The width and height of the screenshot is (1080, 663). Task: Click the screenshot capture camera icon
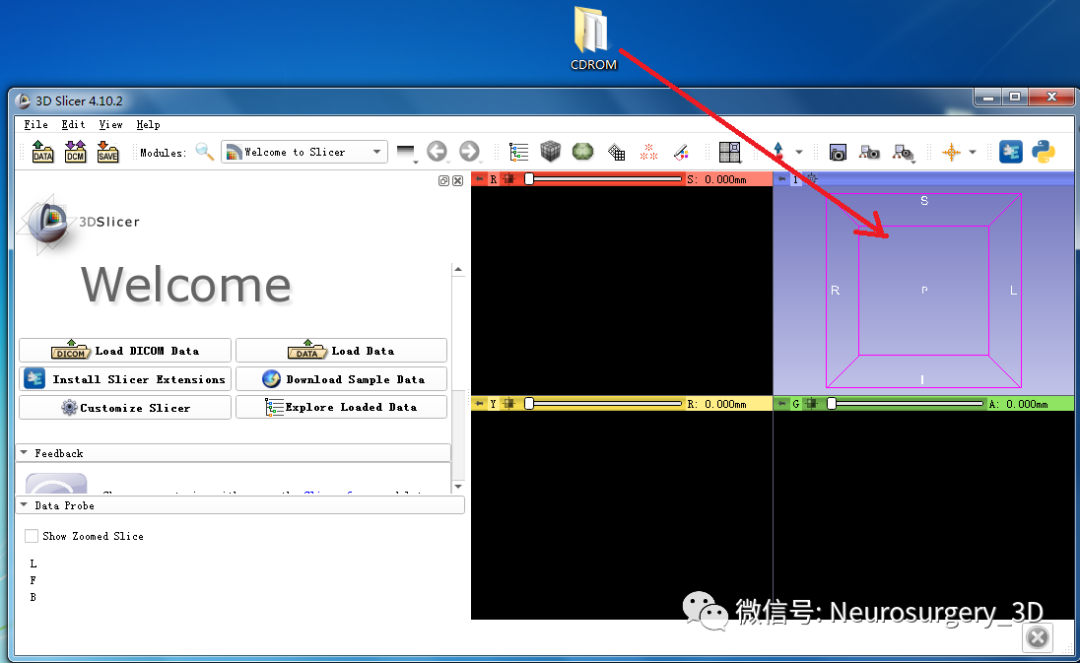(838, 152)
